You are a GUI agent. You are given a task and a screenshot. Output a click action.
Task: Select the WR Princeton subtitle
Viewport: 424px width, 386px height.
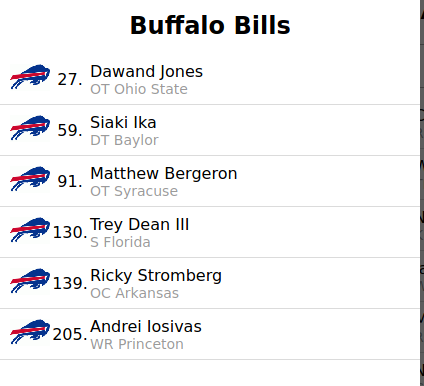pos(137,344)
